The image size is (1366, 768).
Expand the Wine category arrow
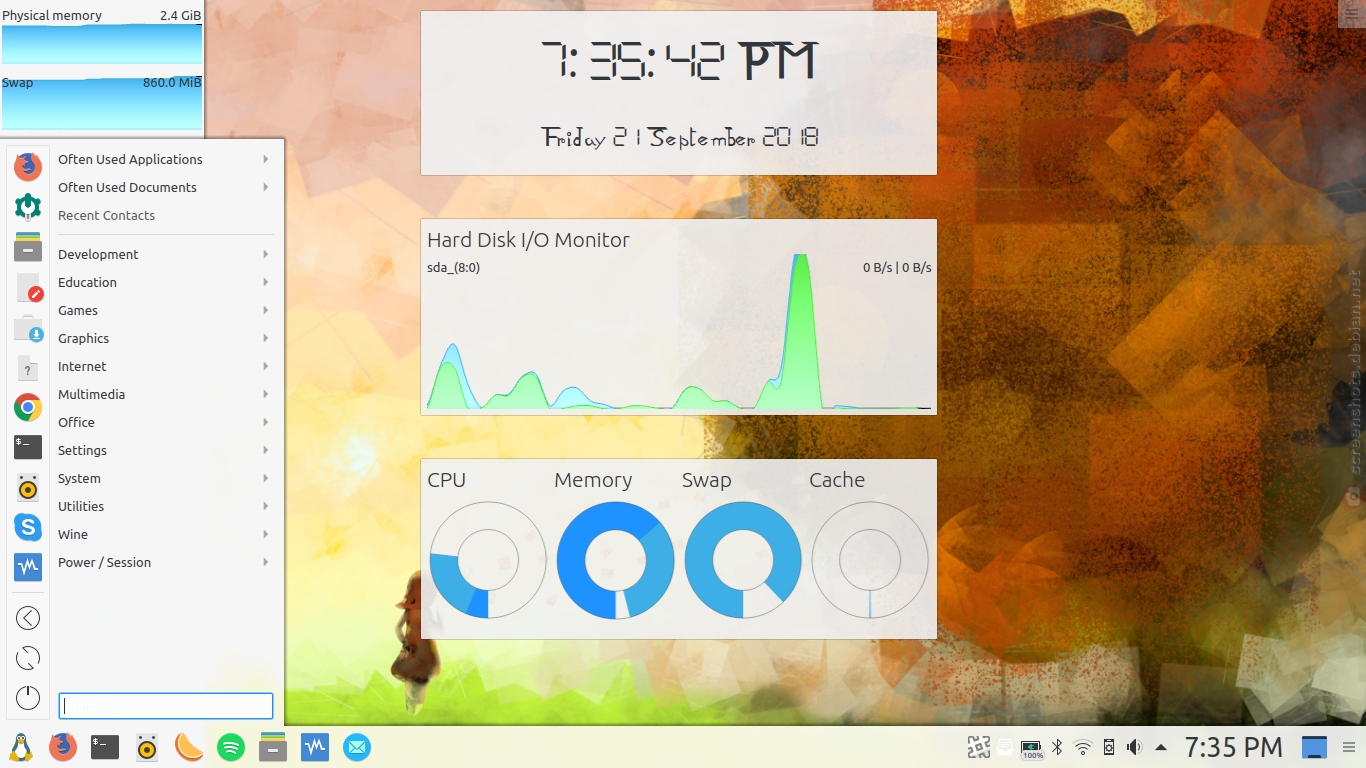tap(266, 534)
